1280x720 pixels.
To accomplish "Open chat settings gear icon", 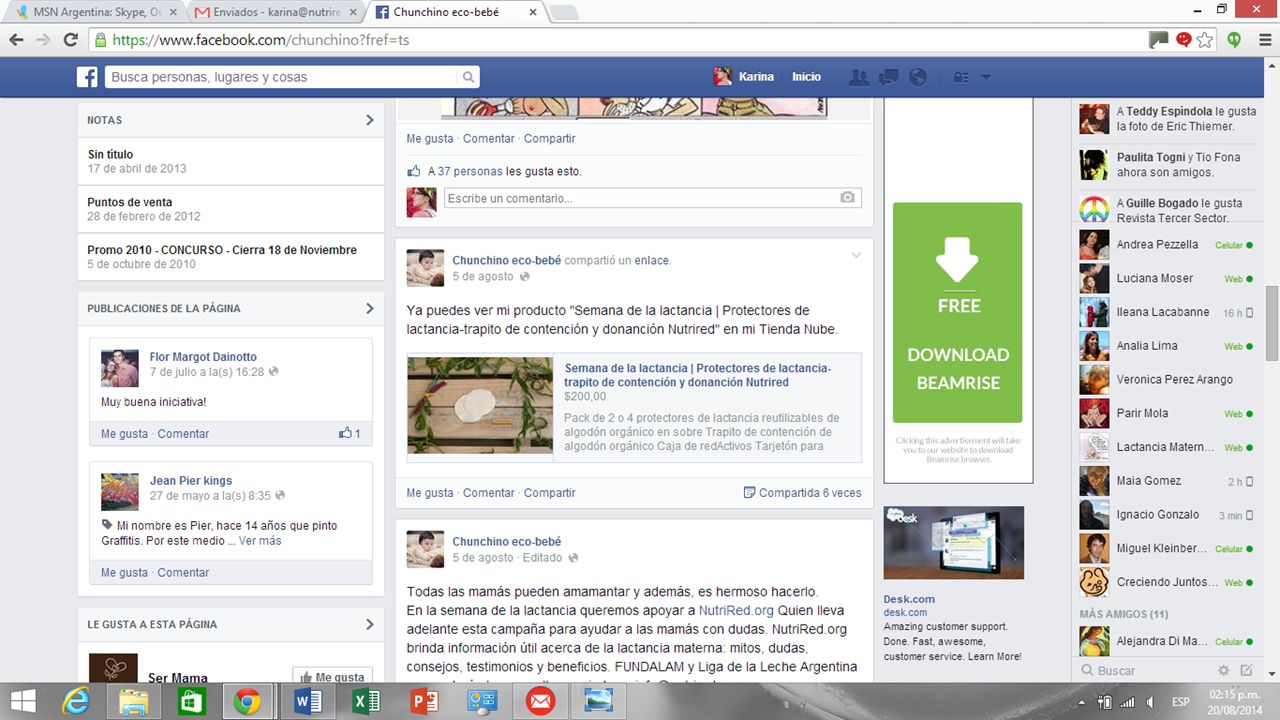I will click(1224, 670).
